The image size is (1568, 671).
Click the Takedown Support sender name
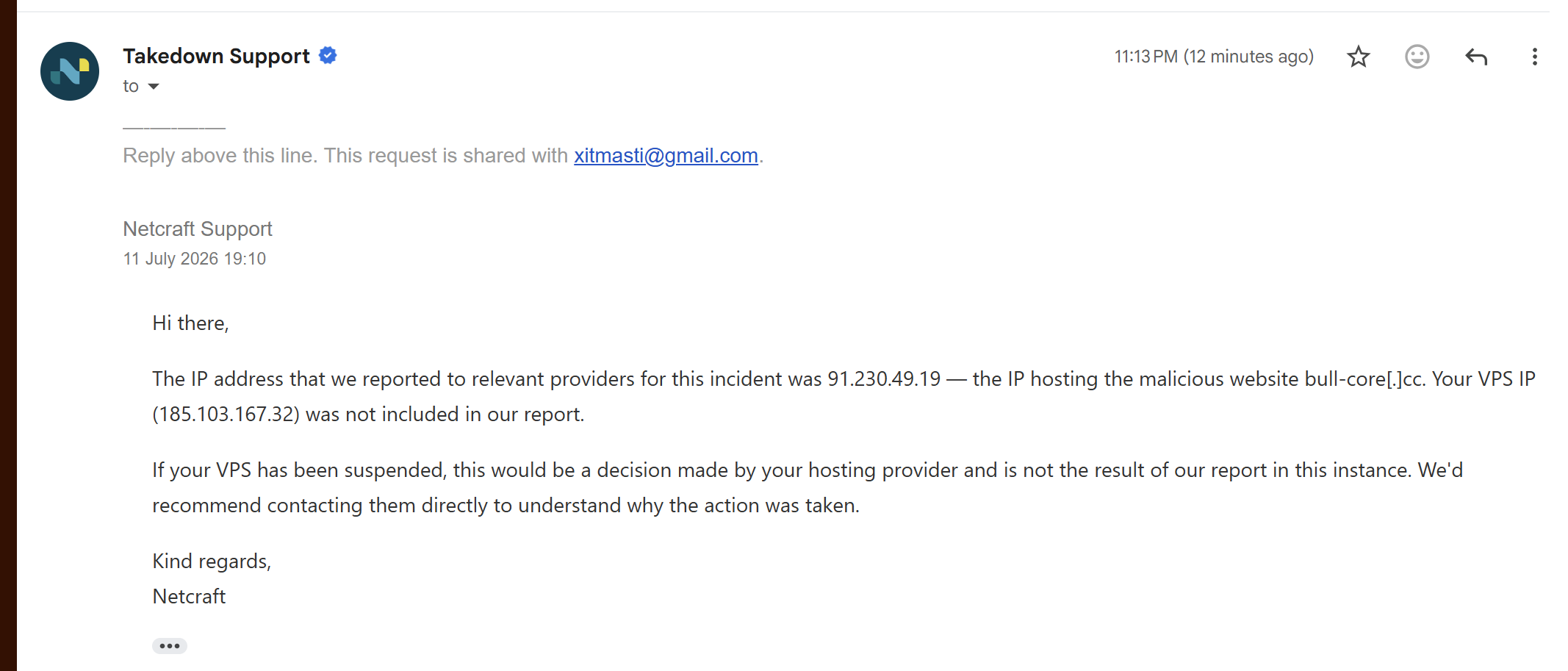216,56
